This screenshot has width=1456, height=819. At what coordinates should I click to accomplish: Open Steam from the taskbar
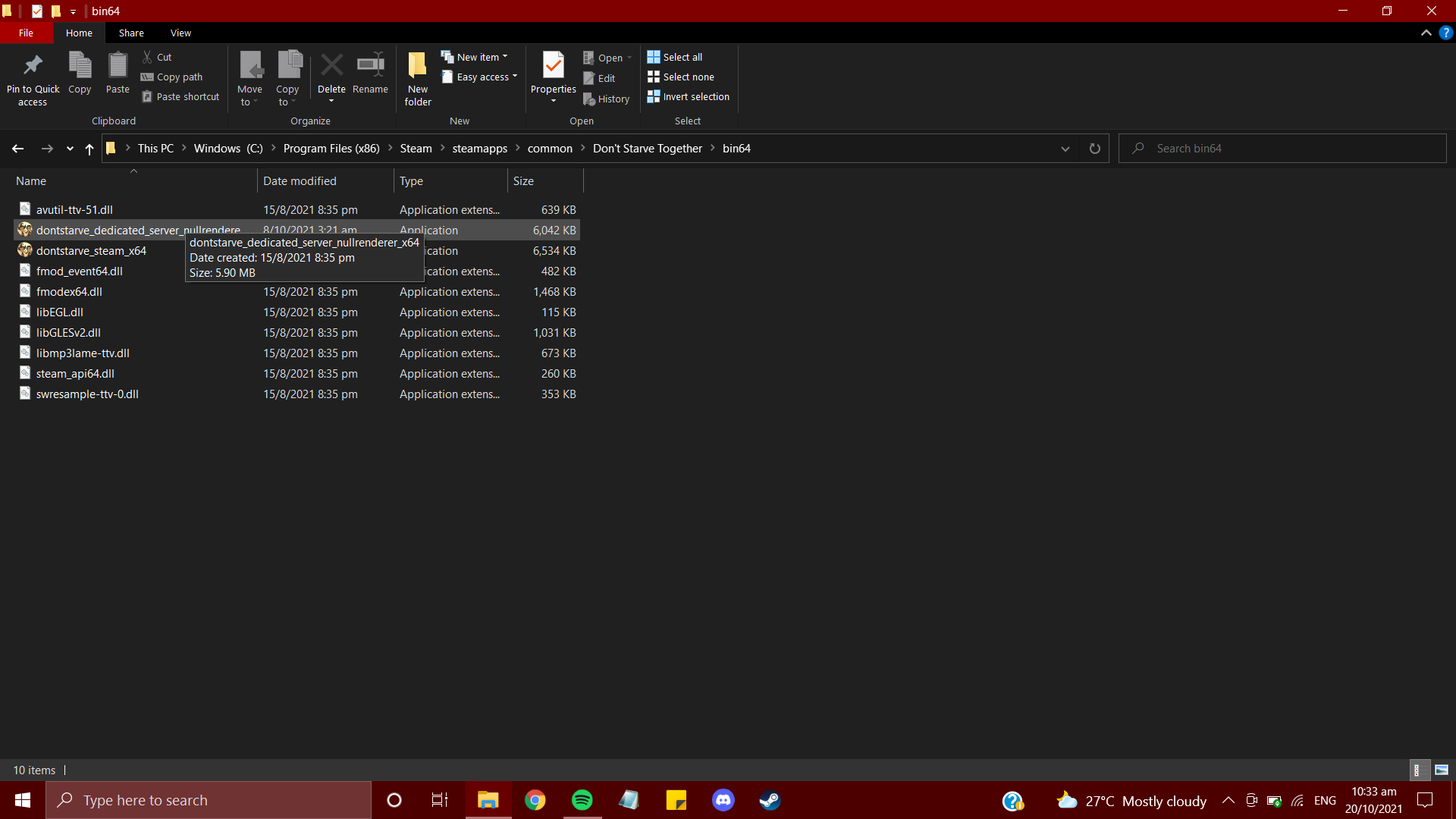[770, 800]
